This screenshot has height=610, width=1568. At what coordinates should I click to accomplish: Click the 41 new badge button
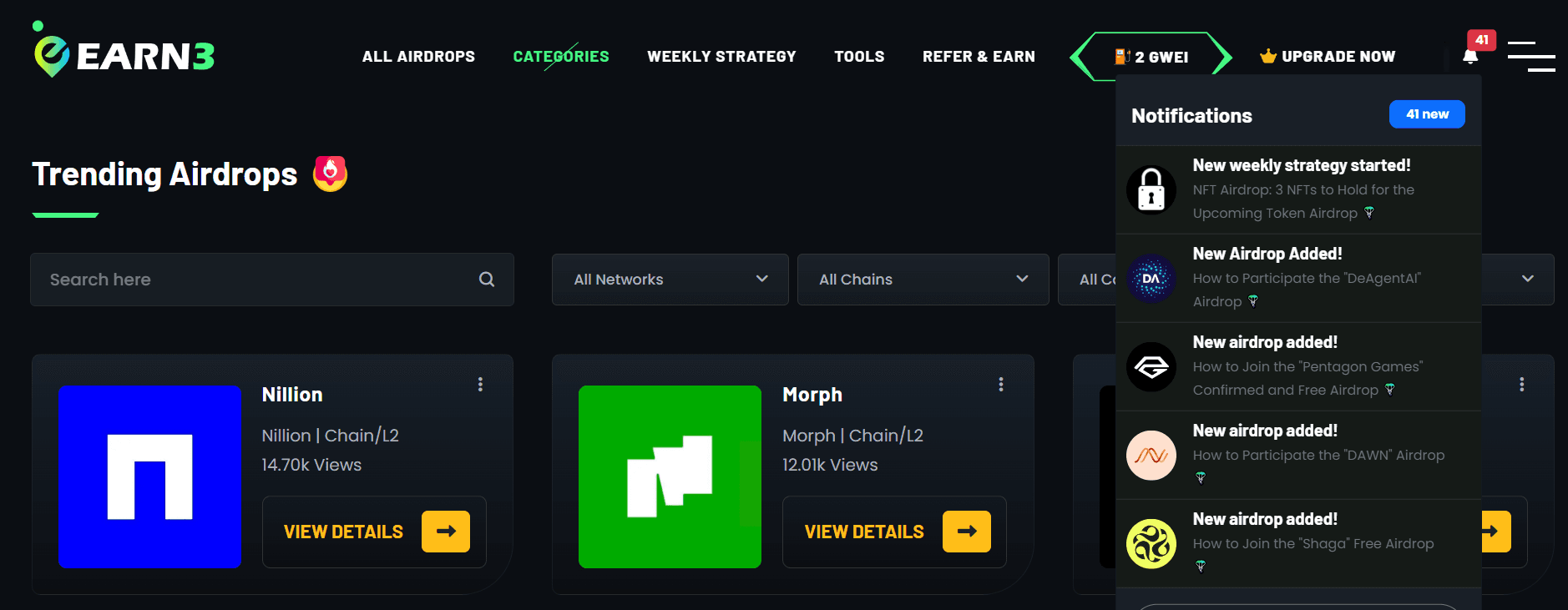[1427, 114]
